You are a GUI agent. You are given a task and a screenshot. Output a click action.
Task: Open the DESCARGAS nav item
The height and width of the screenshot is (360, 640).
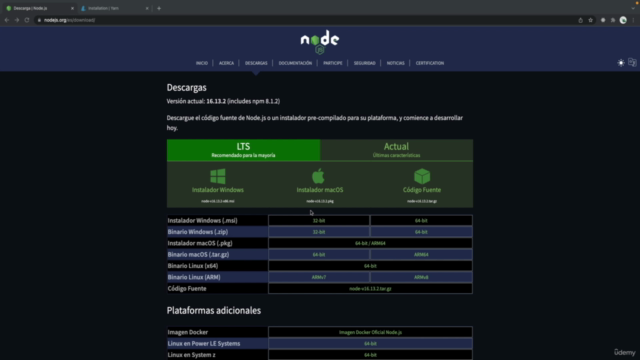point(256,63)
